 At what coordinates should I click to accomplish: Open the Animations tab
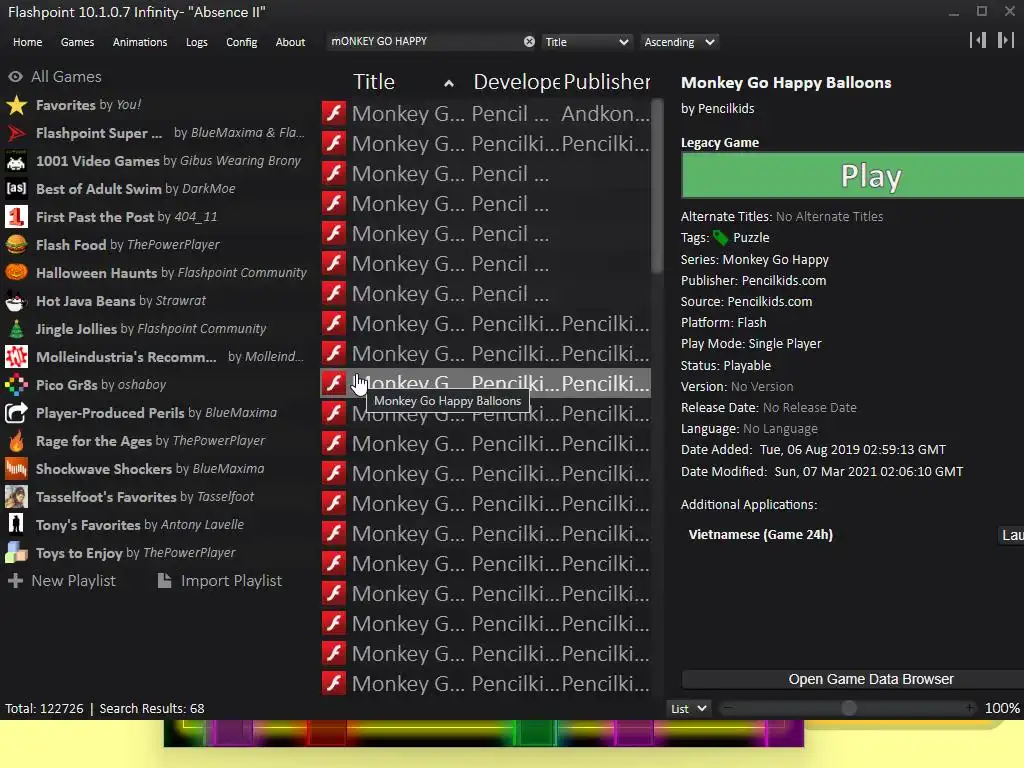[x=140, y=42]
